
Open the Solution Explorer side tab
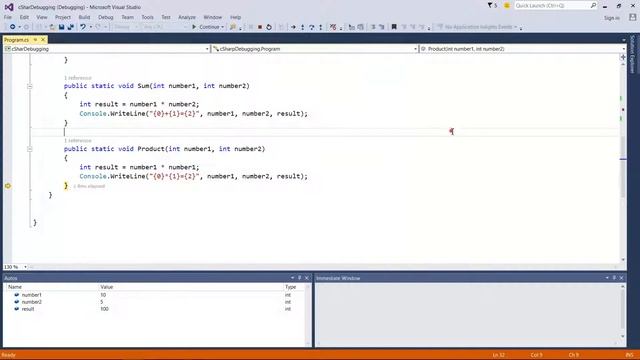[633, 55]
